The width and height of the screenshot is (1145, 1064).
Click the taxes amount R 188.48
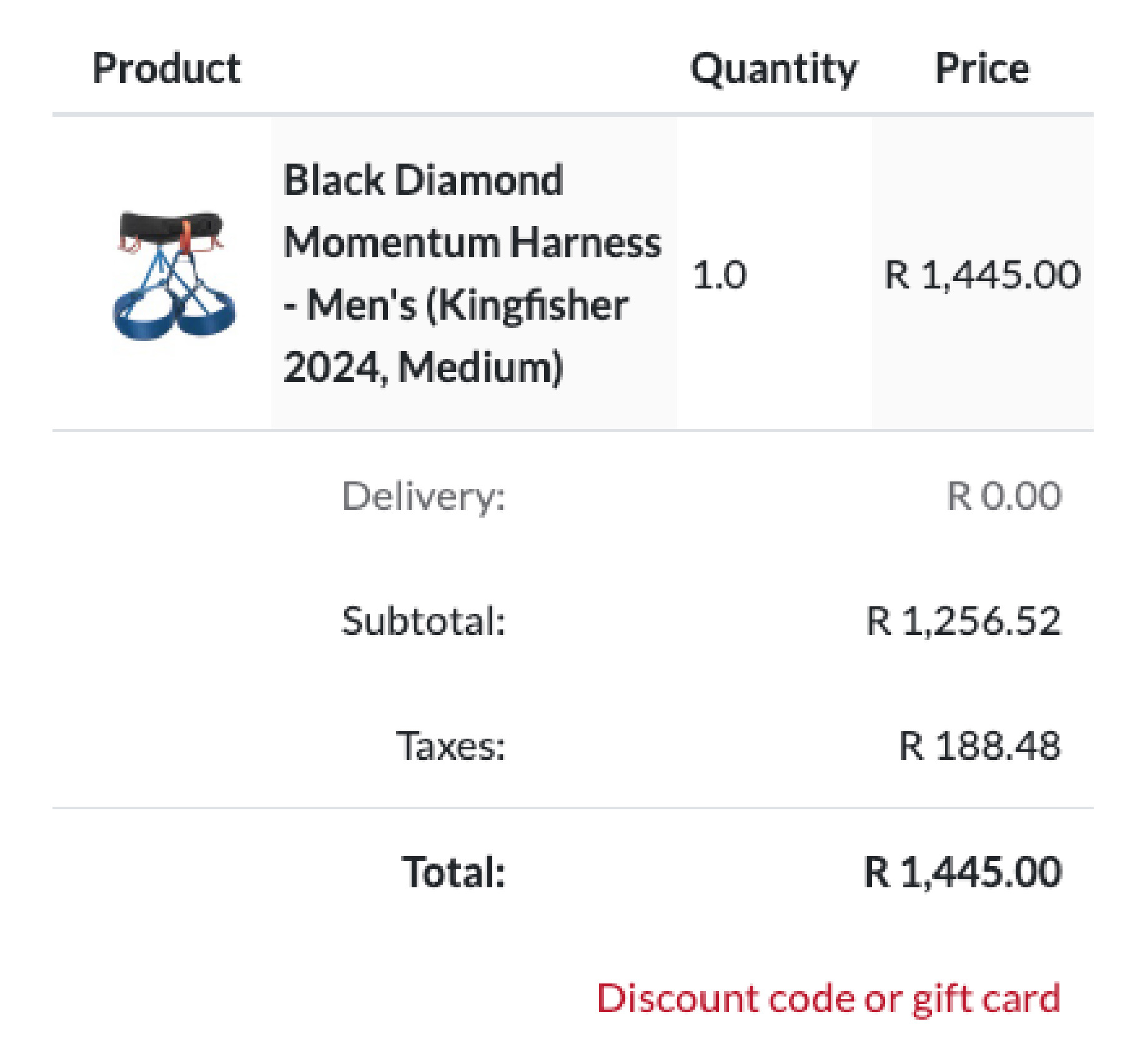[x=979, y=746]
